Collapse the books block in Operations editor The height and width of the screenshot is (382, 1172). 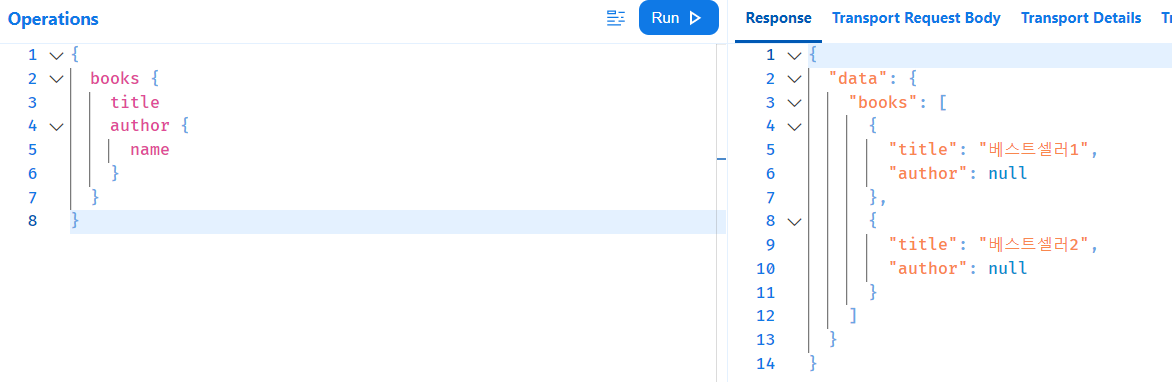click(56, 79)
